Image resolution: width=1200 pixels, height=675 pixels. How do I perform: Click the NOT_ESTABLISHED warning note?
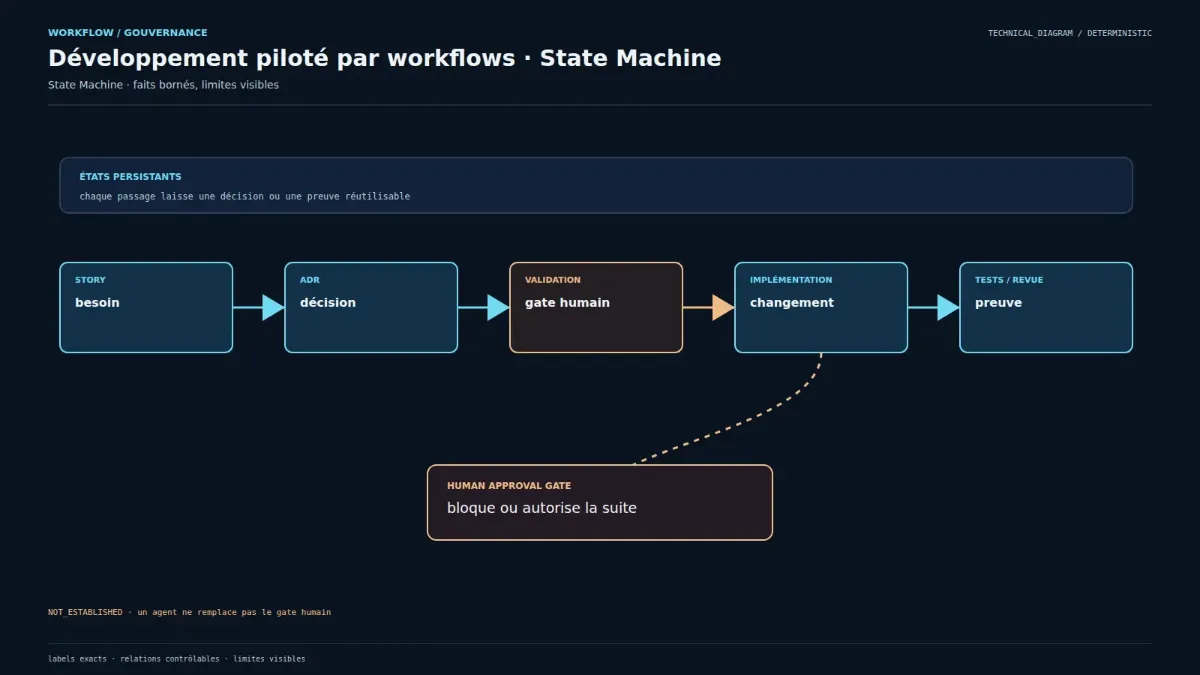[189, 612]
